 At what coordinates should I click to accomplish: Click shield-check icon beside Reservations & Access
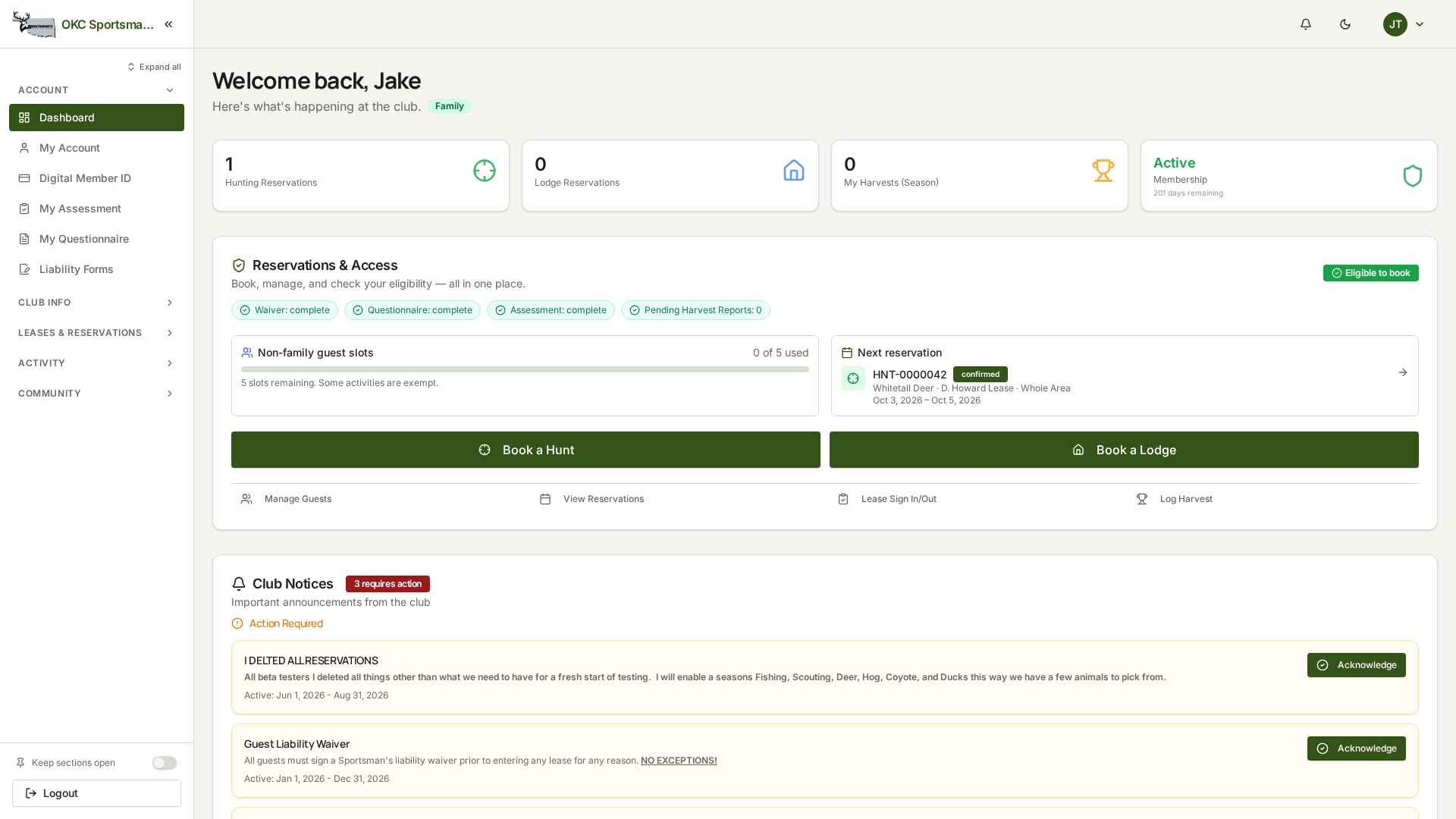[x=239, y=265]
